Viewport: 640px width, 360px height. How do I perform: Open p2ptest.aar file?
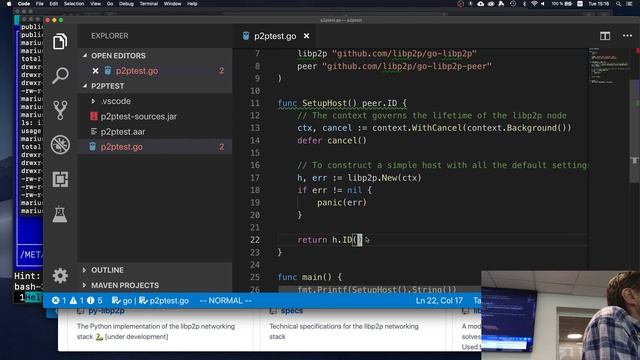(155, 132)
